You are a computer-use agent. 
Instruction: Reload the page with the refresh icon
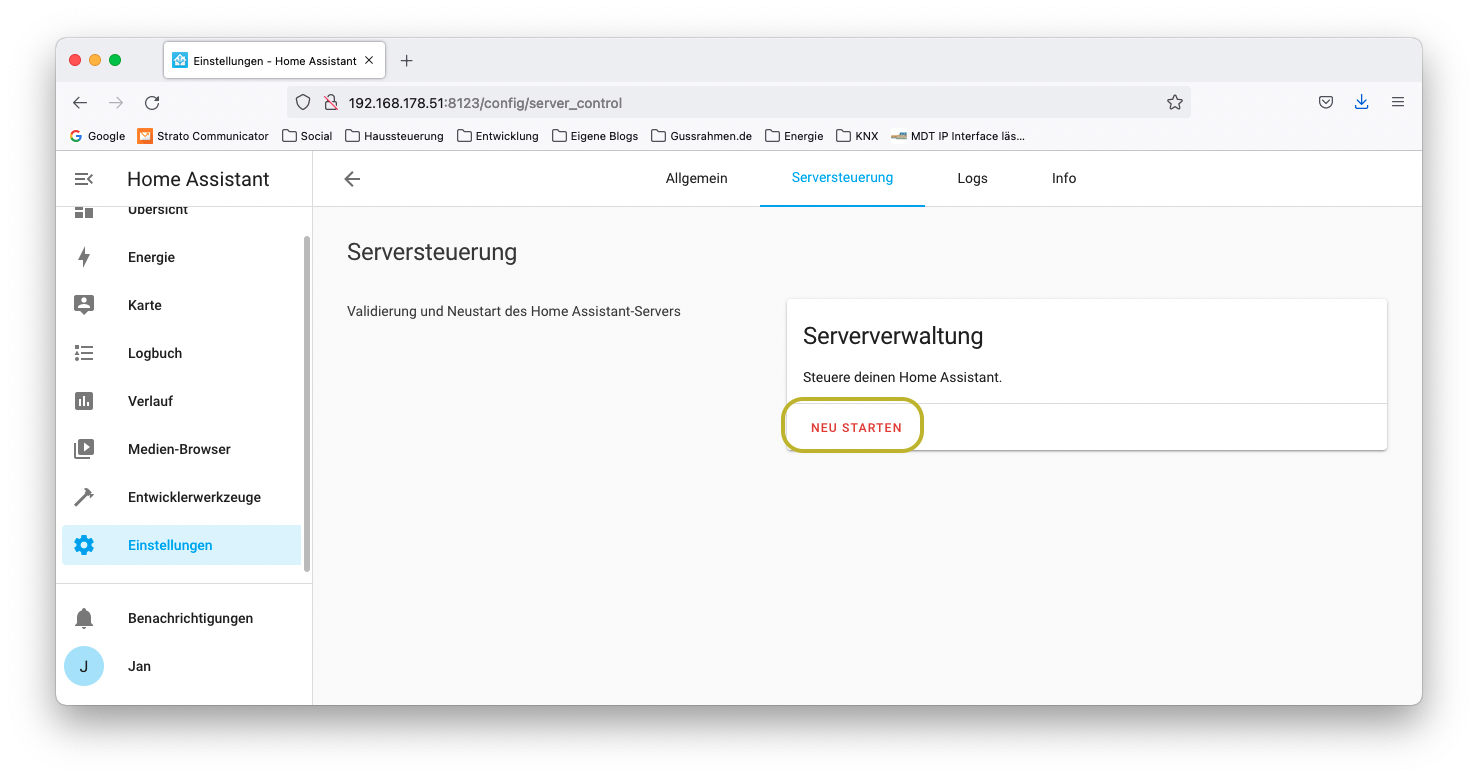pyautogui.click(x=152, y=102)
